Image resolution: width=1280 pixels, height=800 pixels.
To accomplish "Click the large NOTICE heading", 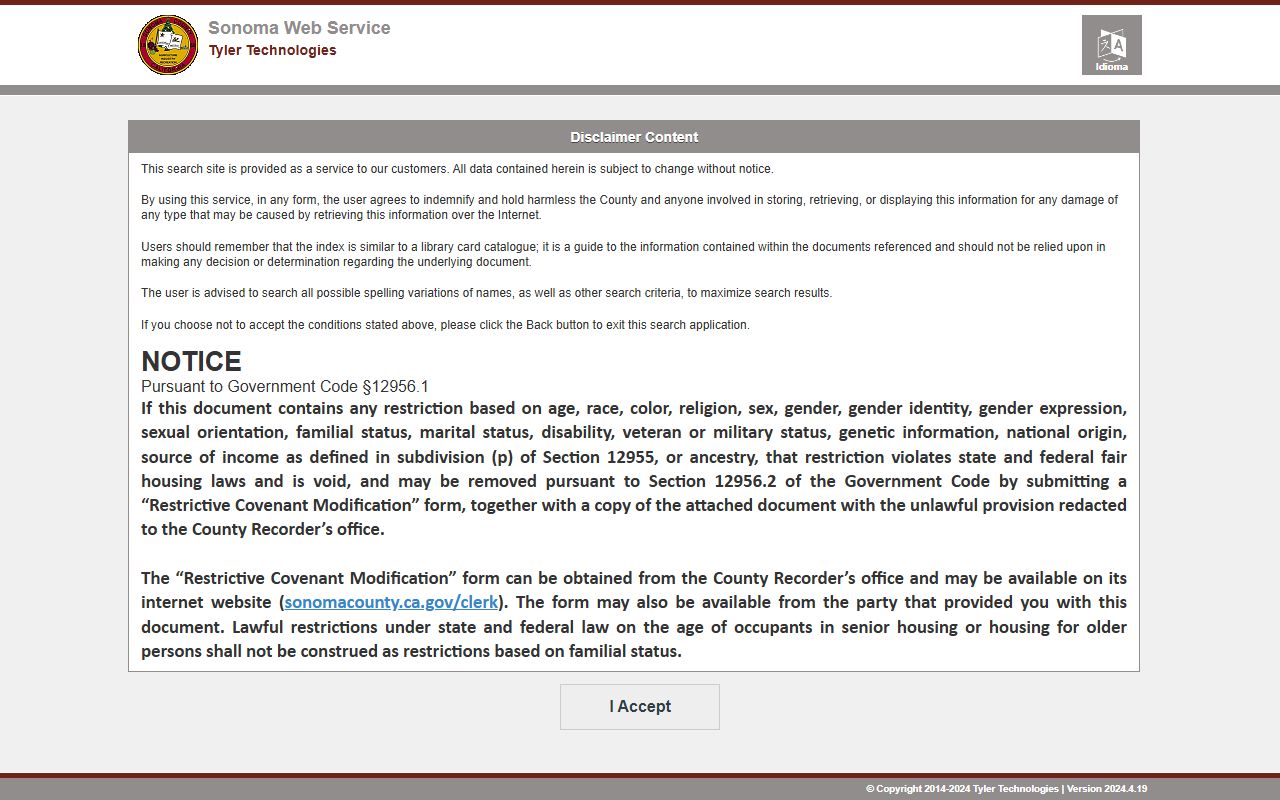I will [191, 361].
